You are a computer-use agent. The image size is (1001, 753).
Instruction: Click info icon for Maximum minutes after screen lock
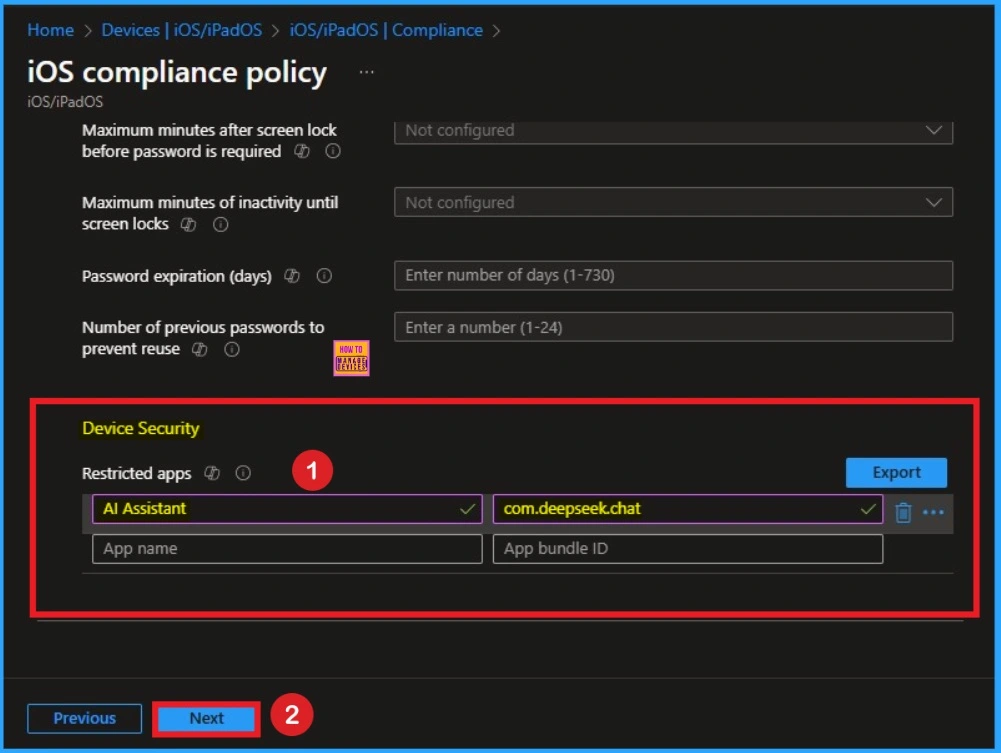(x=333, y=151)
